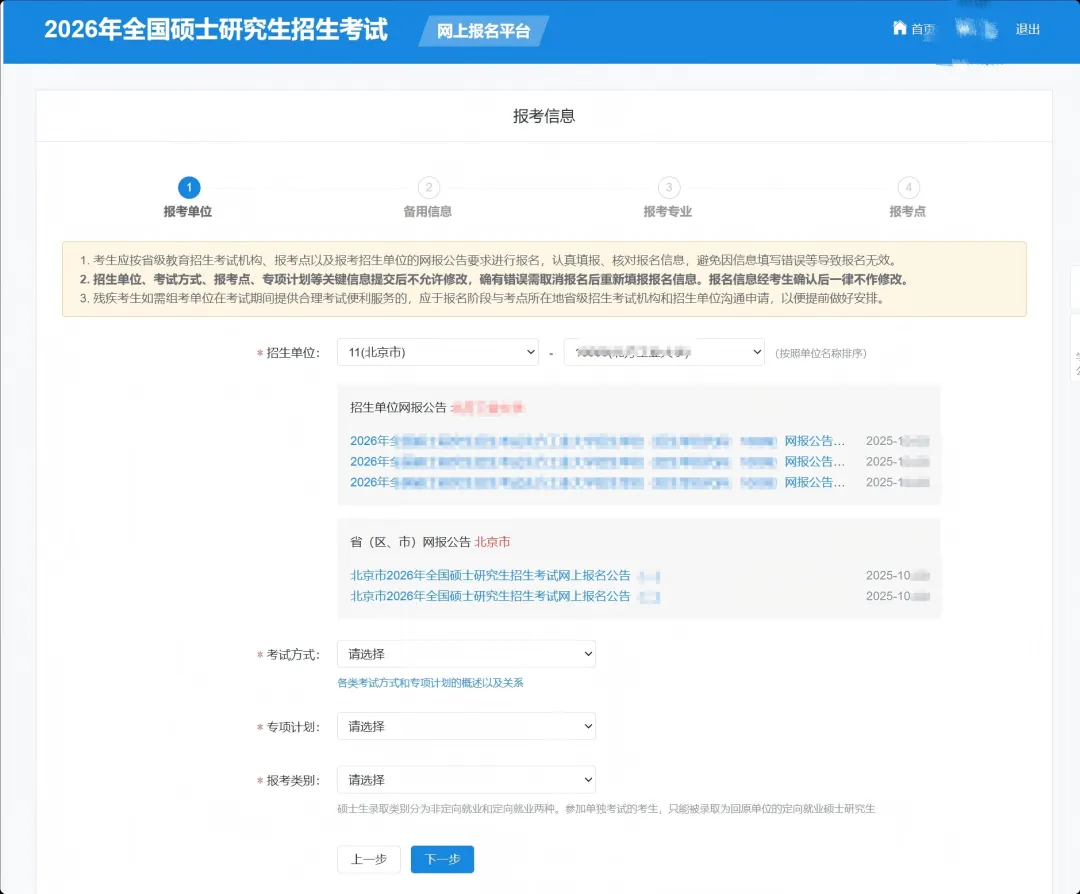Open the province dropdown showing 11(北京市)

tap(437, 352)
